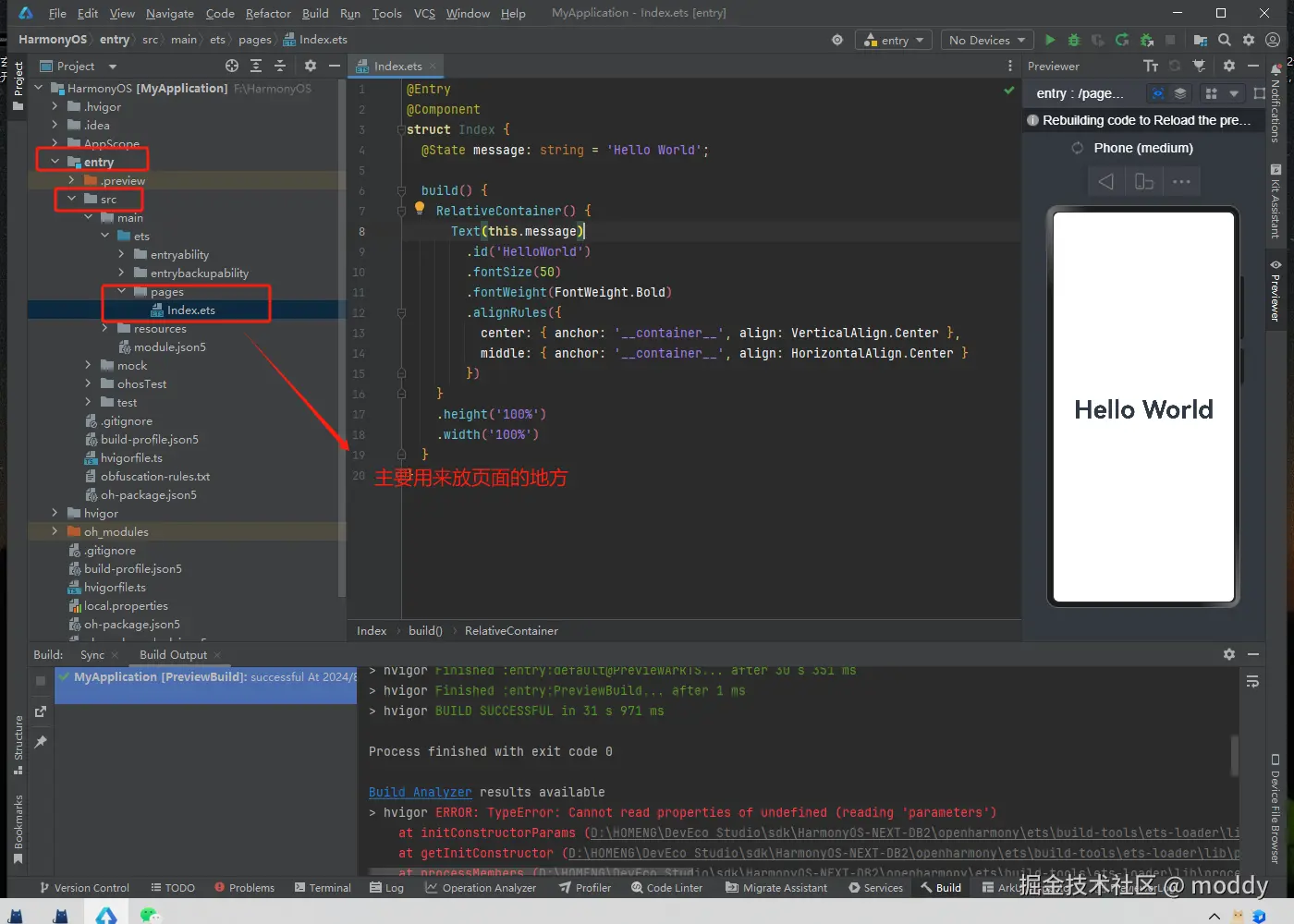Open the entry module dropdown

click(895, 40)
